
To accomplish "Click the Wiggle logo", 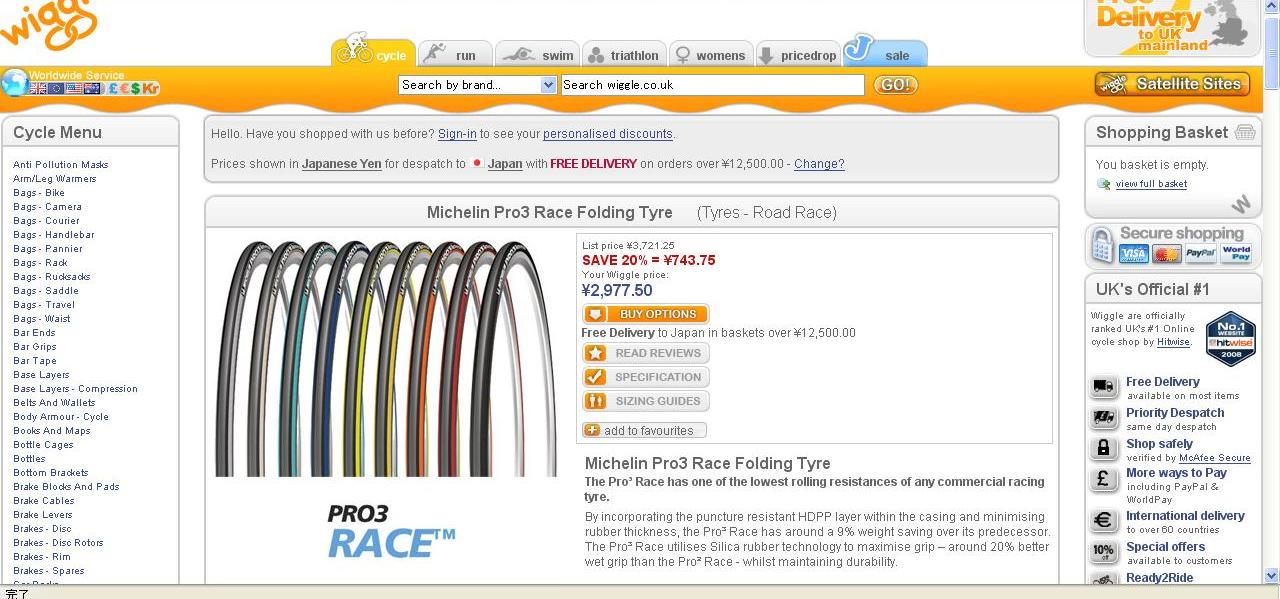I will tap(48, 25).
